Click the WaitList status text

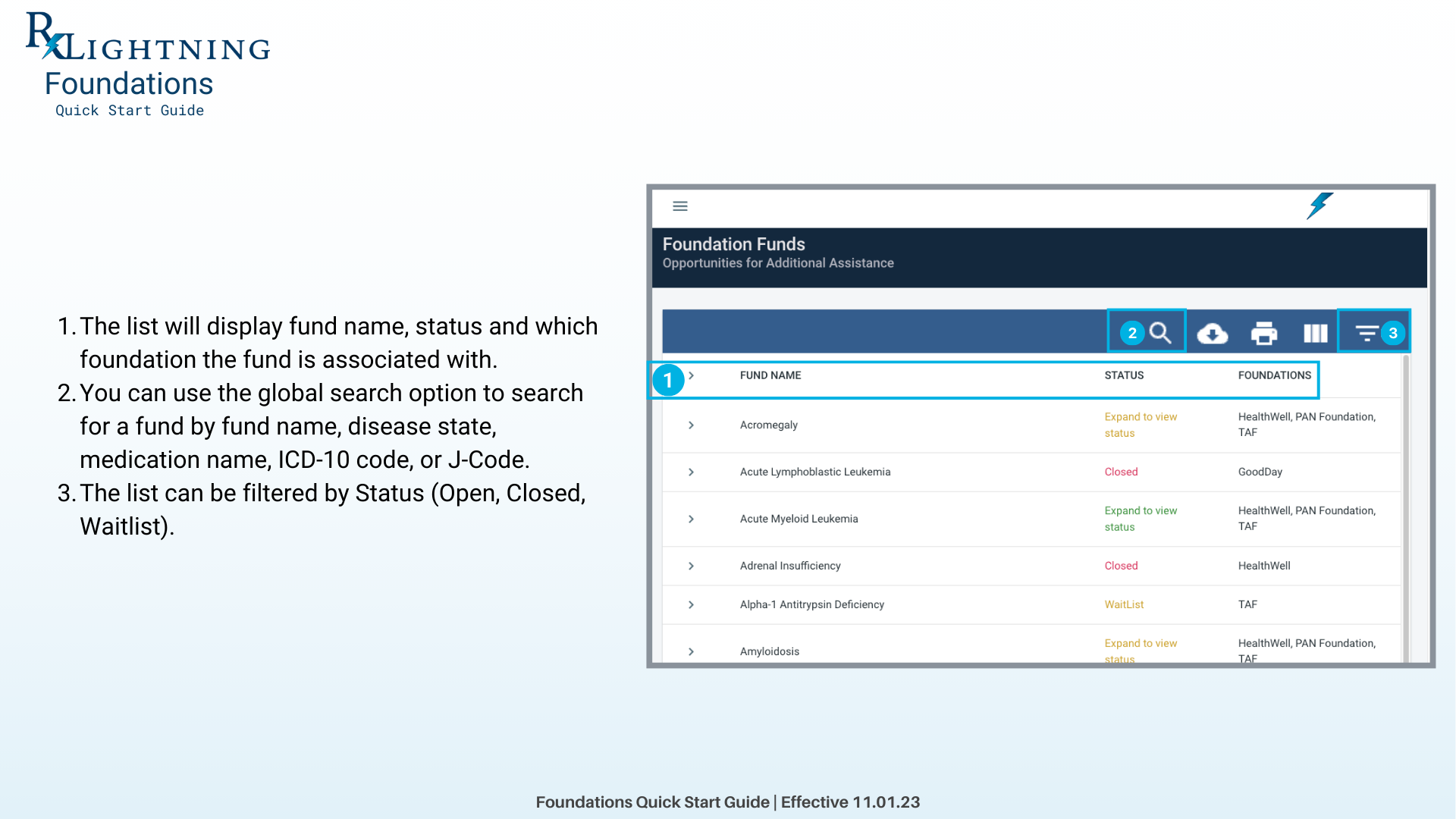(1124, 605)
